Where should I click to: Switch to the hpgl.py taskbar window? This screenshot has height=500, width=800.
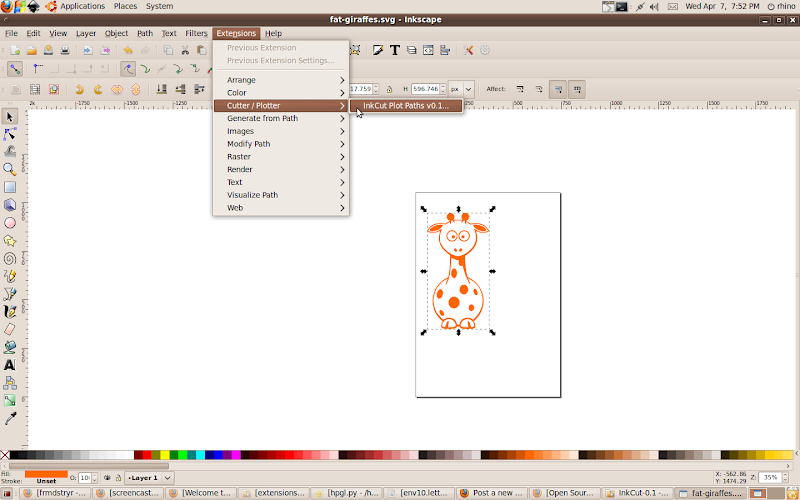click(x=346, y=493)
